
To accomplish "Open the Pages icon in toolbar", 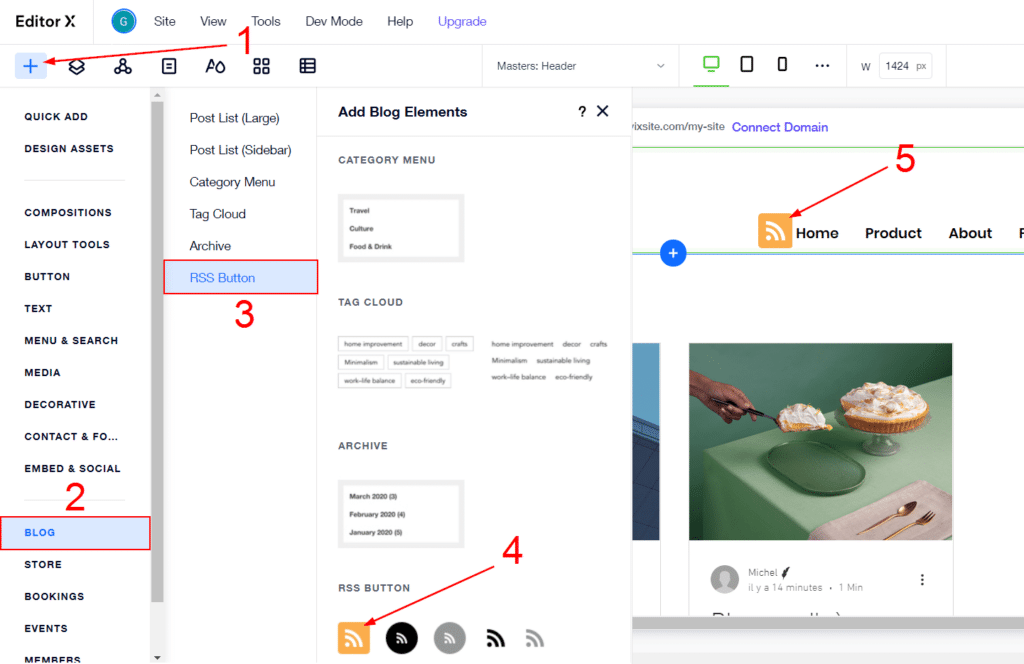I will pos(169,66).
